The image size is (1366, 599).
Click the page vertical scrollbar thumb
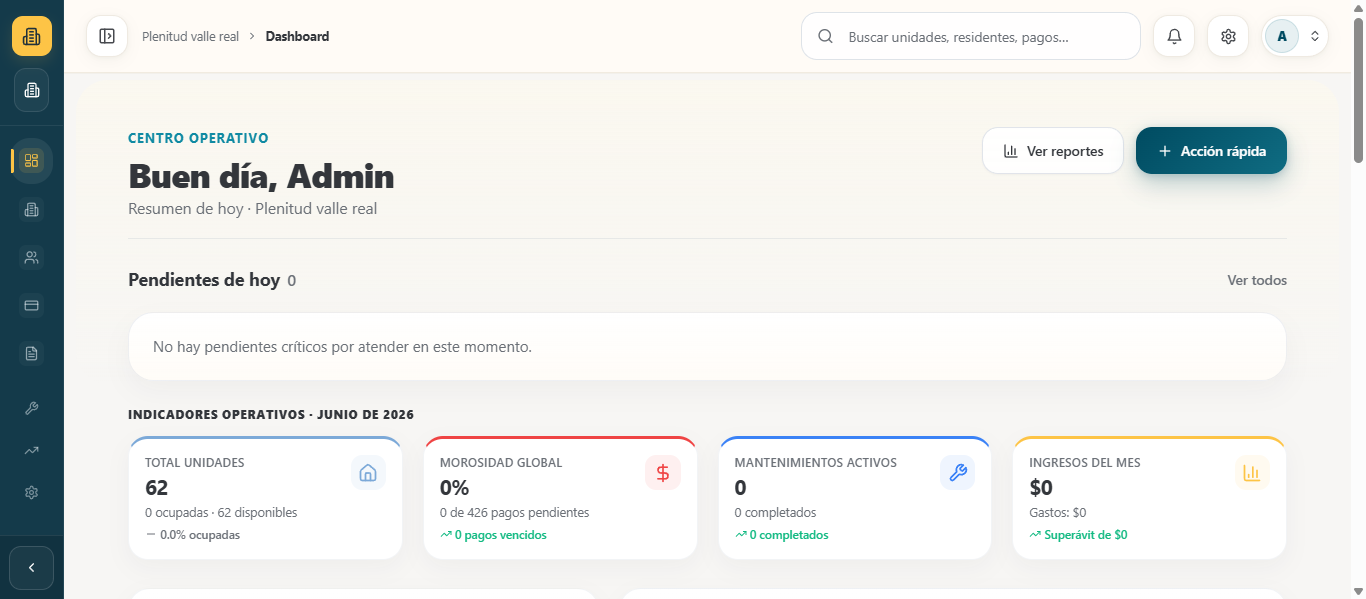1358,90
